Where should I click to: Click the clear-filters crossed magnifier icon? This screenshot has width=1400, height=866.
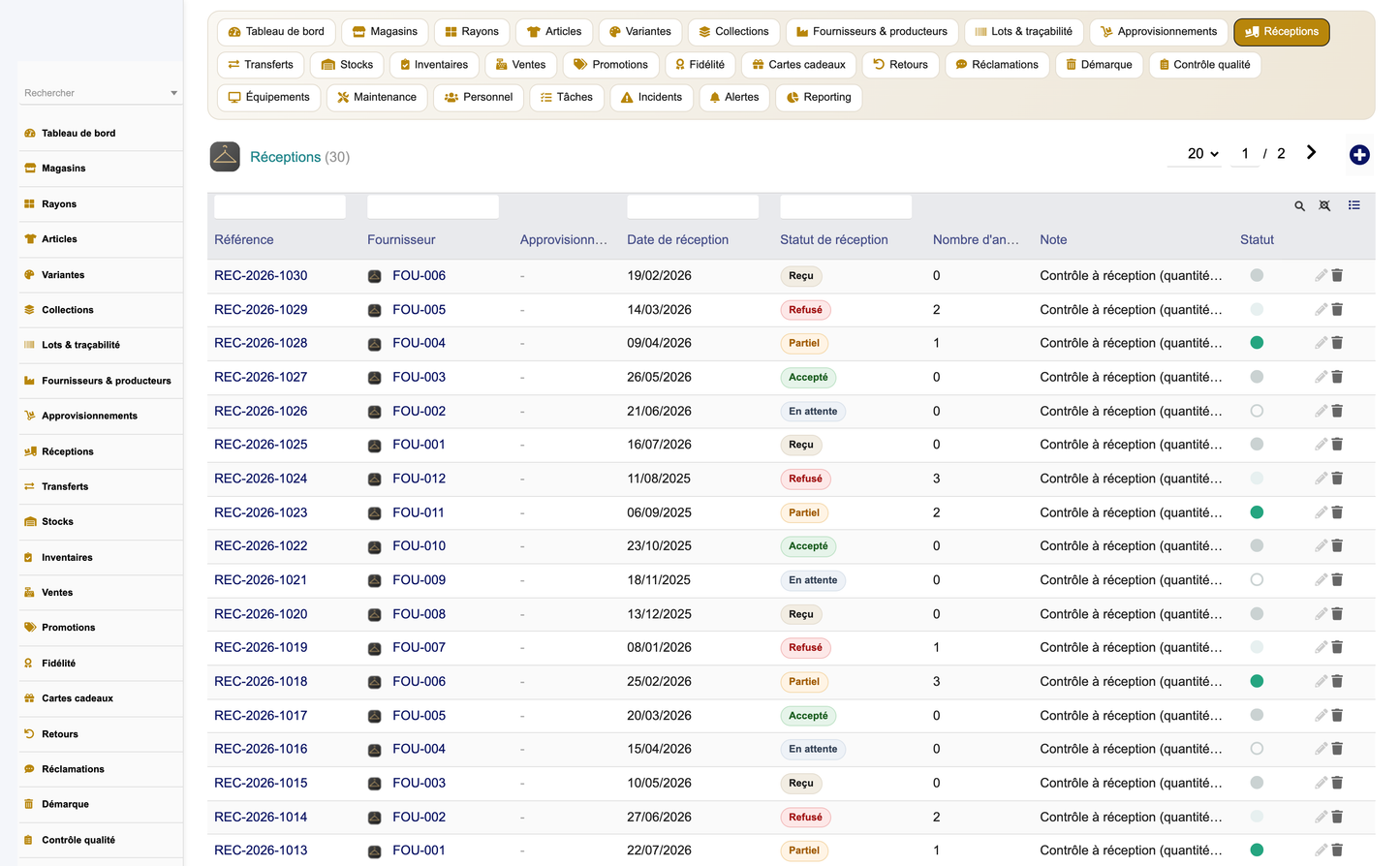(x=1324, y=205)
